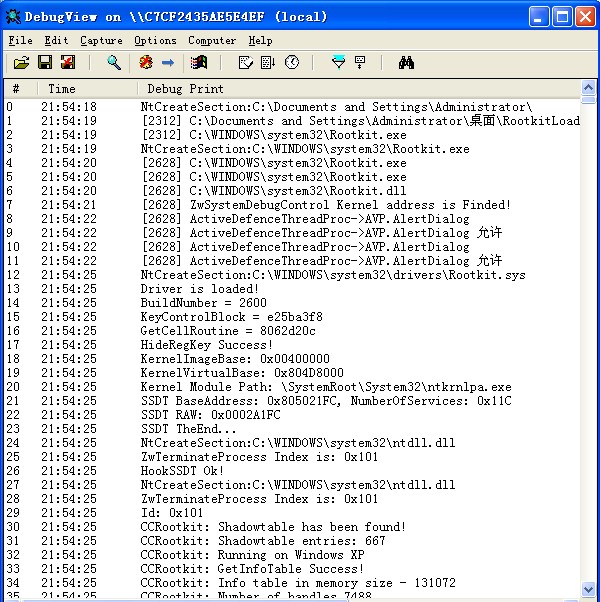This screenshot has width=600, height=602.
Task: Select 'BuildNumber = 2600' row
Action: coord(292,303)
